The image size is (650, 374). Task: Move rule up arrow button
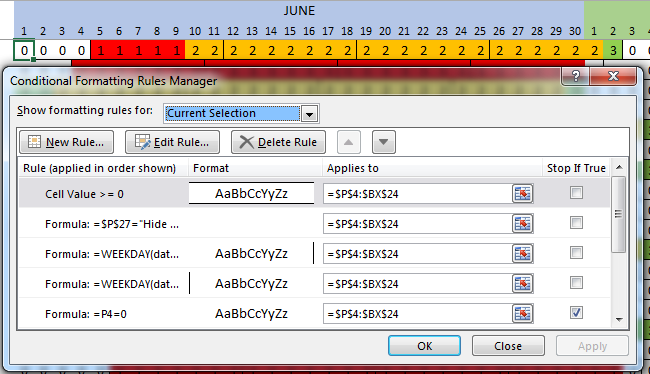[x=349, y=142]
